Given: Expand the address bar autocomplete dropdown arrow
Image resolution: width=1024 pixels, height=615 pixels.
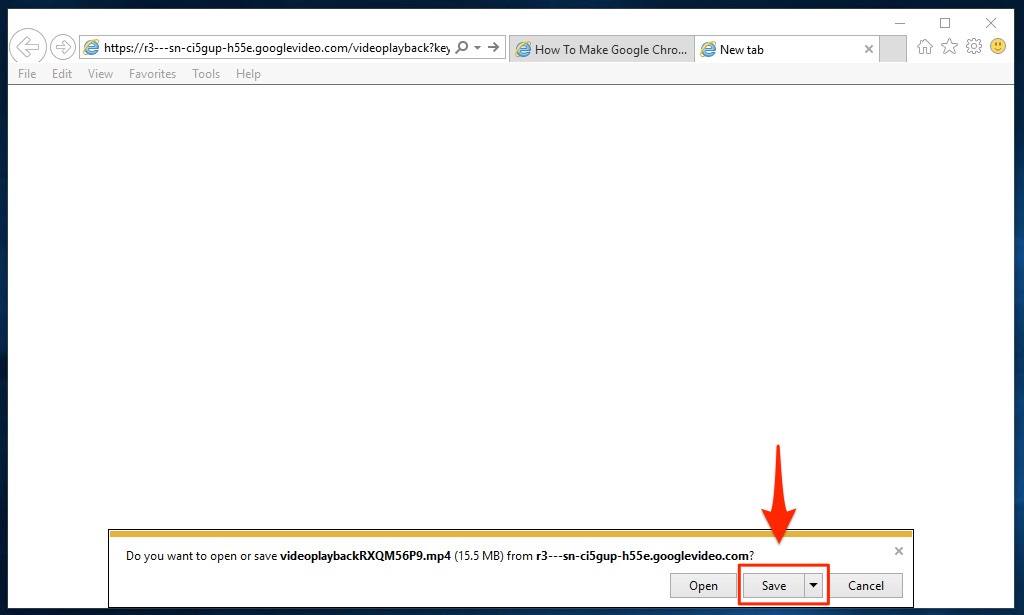Looking at the screenshot, I should [477, 48].
